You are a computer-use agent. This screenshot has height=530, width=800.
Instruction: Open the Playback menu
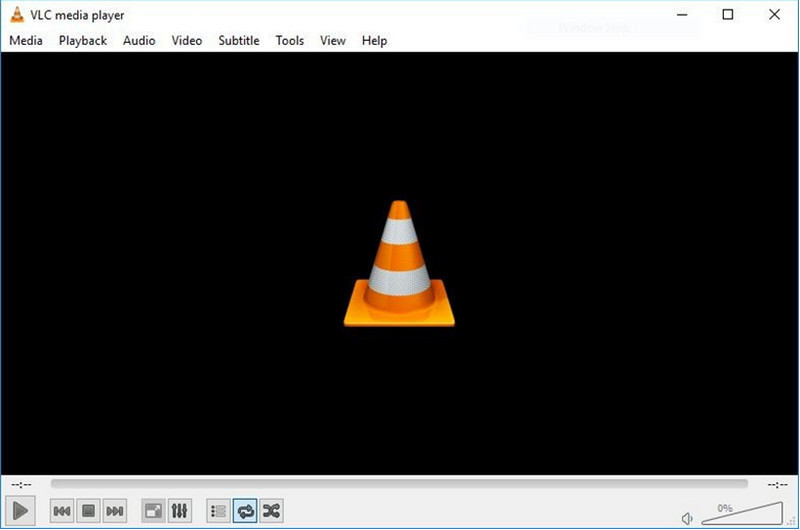coord(82,41)
